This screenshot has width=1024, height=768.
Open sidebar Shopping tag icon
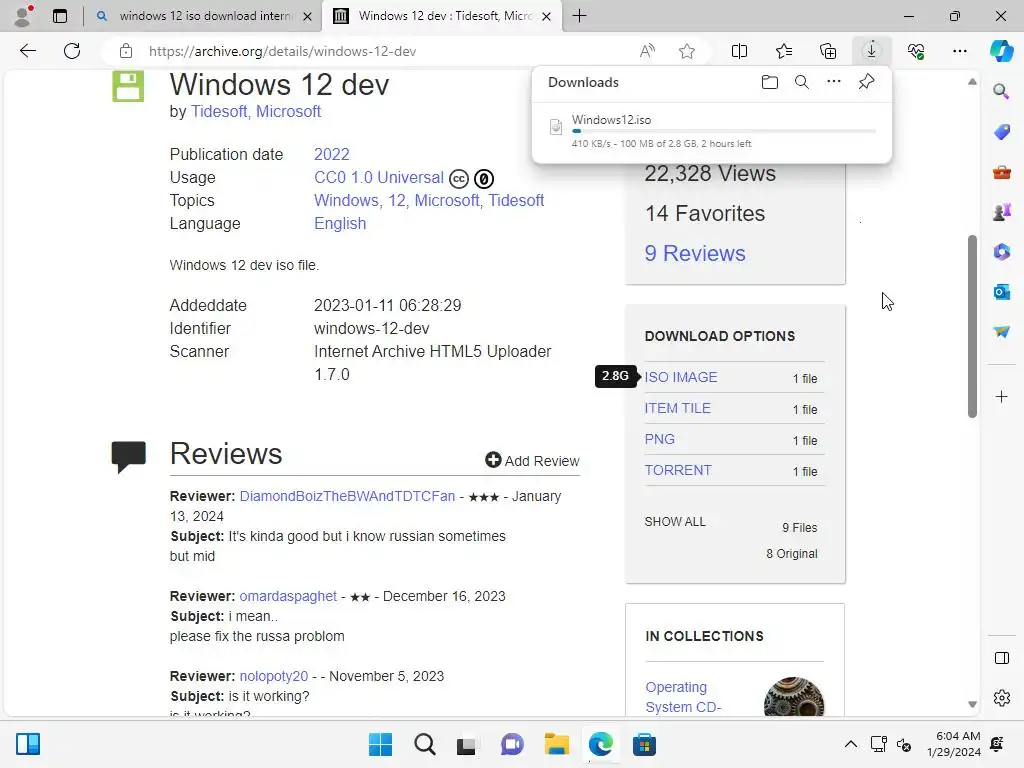1001,132
